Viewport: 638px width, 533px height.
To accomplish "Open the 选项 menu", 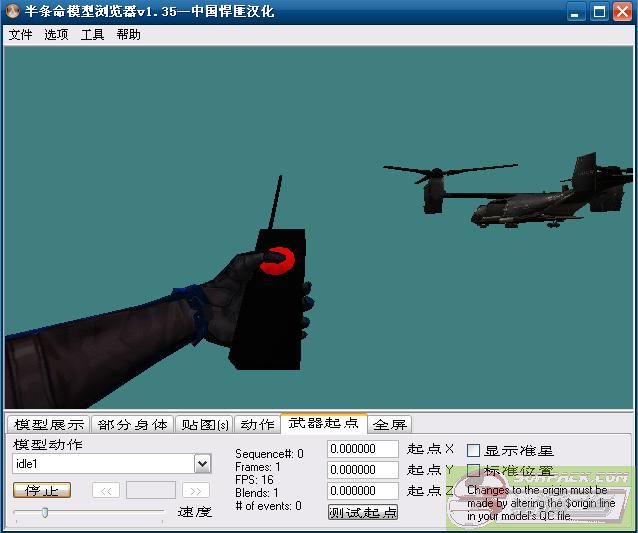I will [x=56, y=34].
